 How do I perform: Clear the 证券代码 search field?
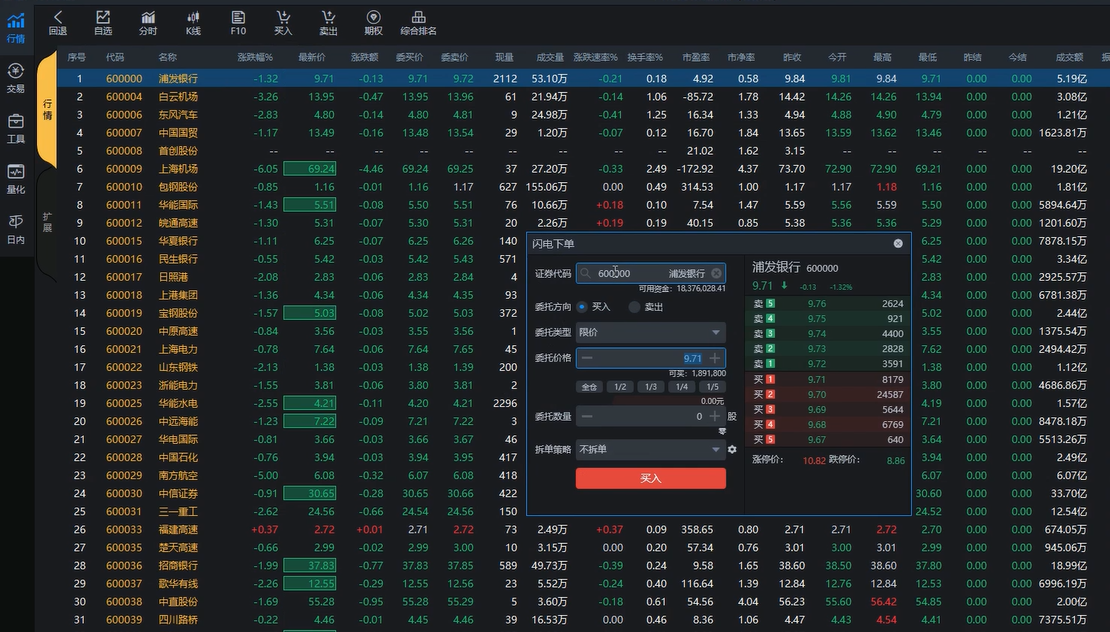(716, 273)
